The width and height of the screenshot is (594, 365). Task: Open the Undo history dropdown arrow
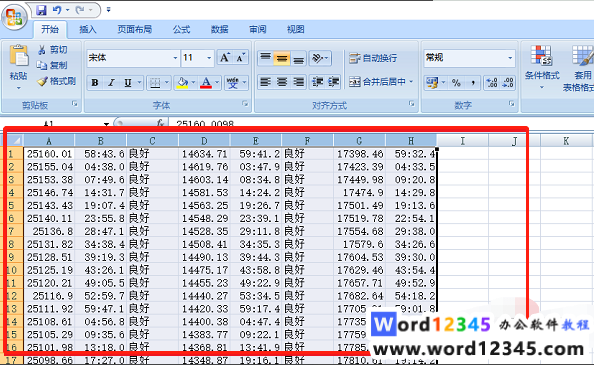tap(67, 10)
